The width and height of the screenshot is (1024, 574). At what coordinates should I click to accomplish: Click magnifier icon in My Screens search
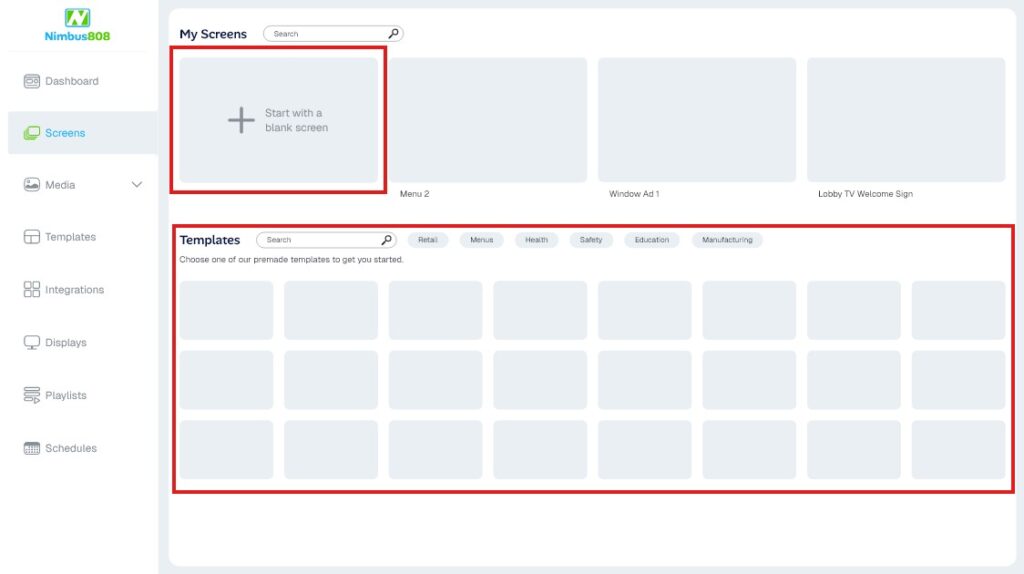393,34
